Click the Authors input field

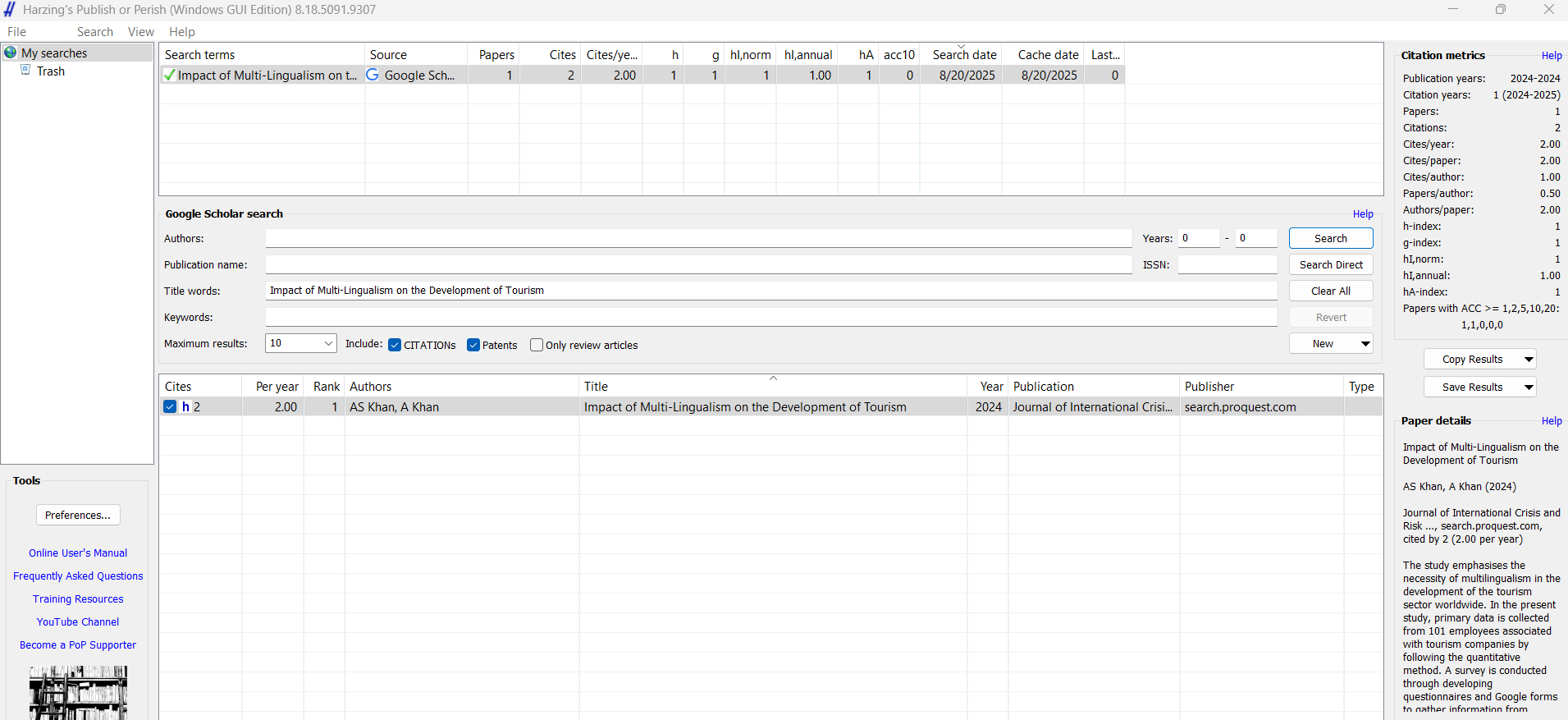[698, 238]
